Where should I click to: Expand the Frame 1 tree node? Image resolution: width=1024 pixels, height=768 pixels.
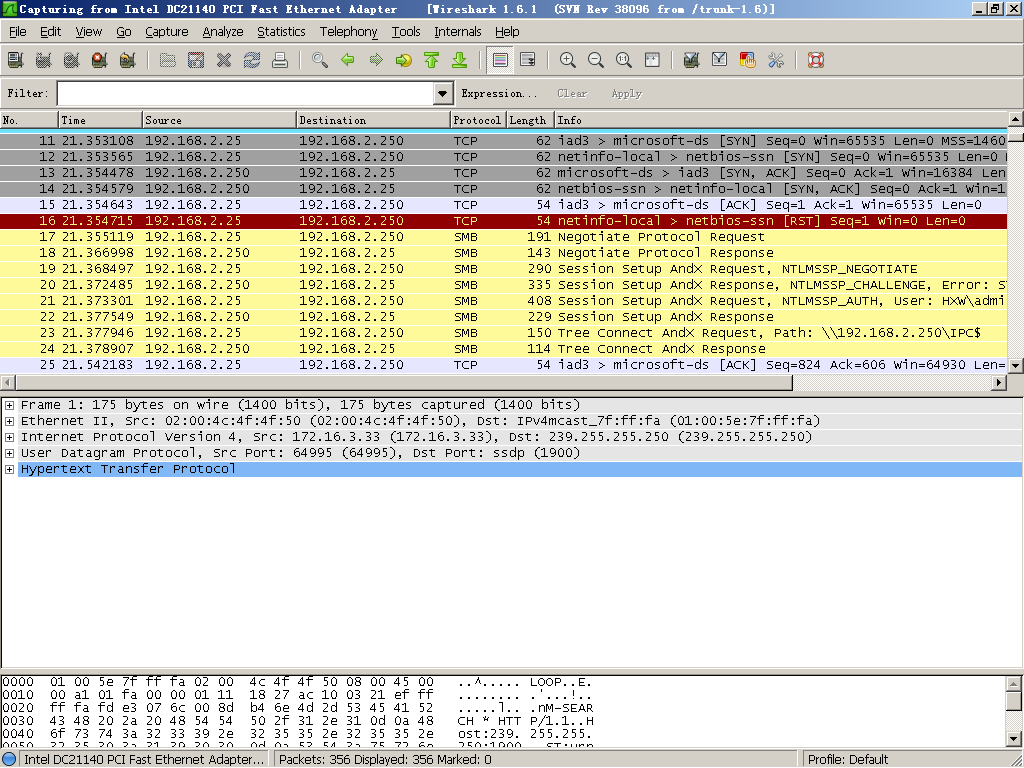9,405
